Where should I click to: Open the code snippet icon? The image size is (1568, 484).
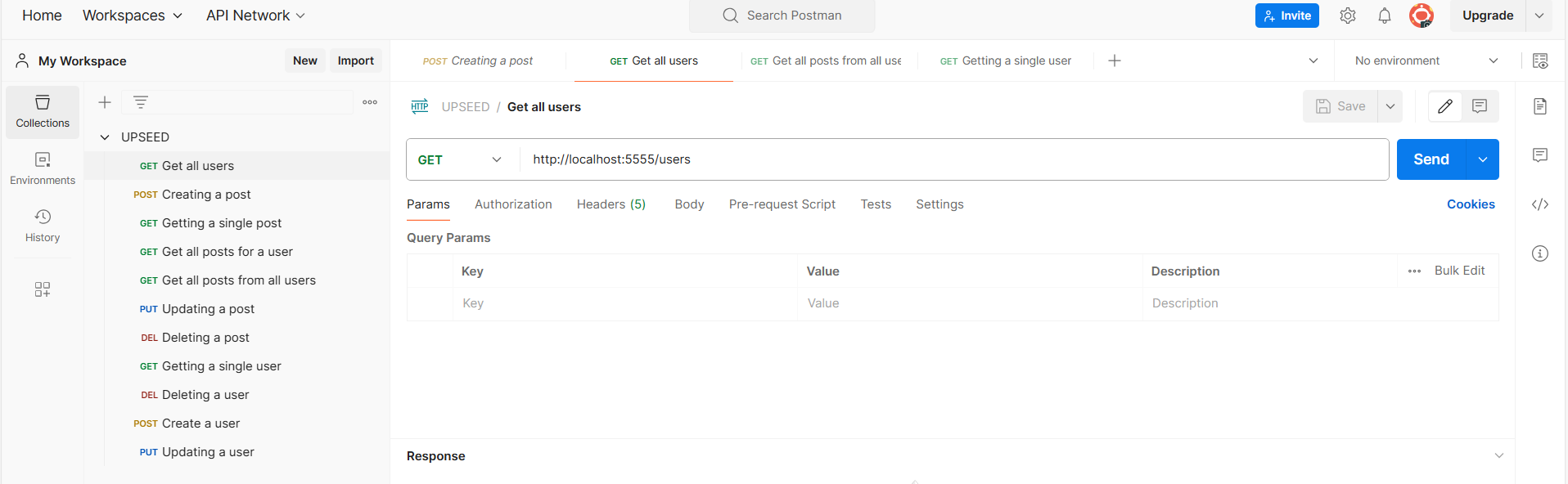pos(1540,204)
